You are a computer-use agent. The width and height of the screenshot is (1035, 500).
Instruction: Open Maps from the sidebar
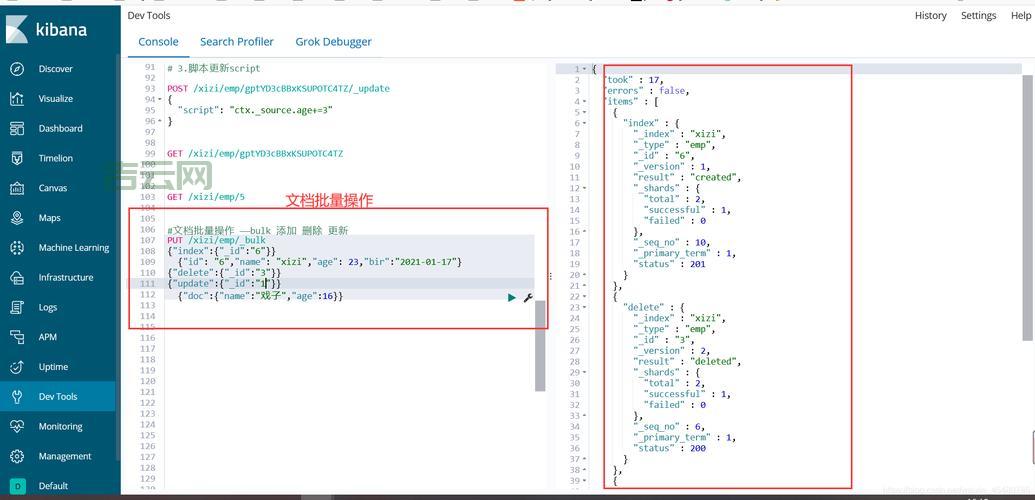point(49,218)
